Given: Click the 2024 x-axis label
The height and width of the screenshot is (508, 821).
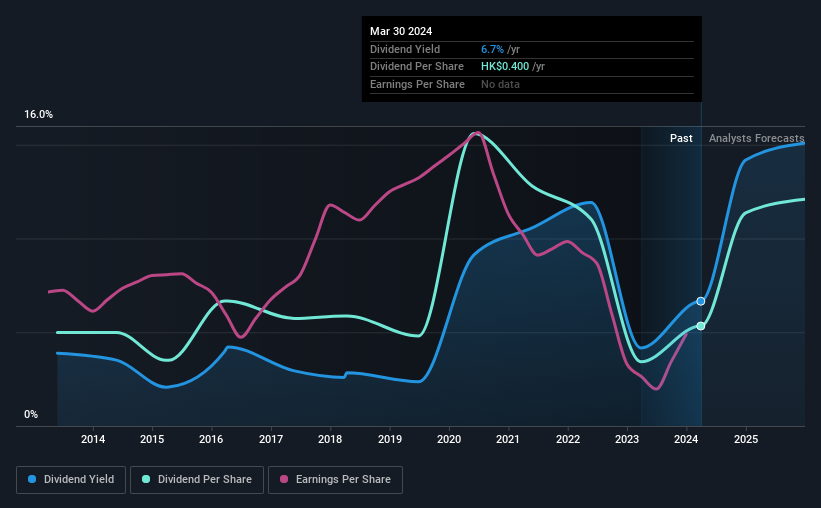Looking at the screenshot, I should pyautogui.click(x=686, y=439).
